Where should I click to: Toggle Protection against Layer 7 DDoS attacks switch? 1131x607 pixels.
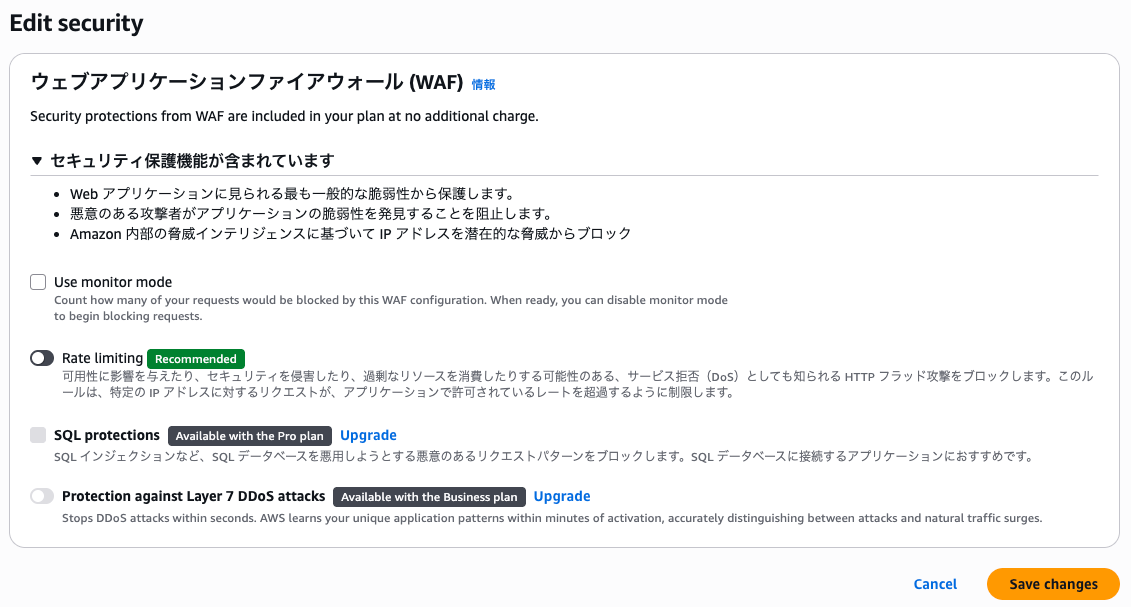pyautogui.click(x=42, y=496)
